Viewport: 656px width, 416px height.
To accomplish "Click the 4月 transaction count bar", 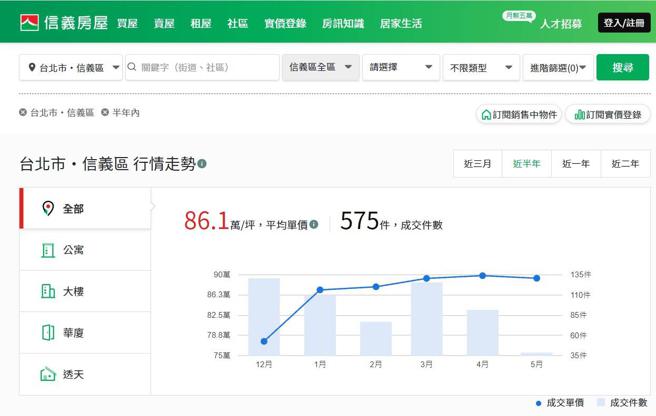I will tap(482, 333).
